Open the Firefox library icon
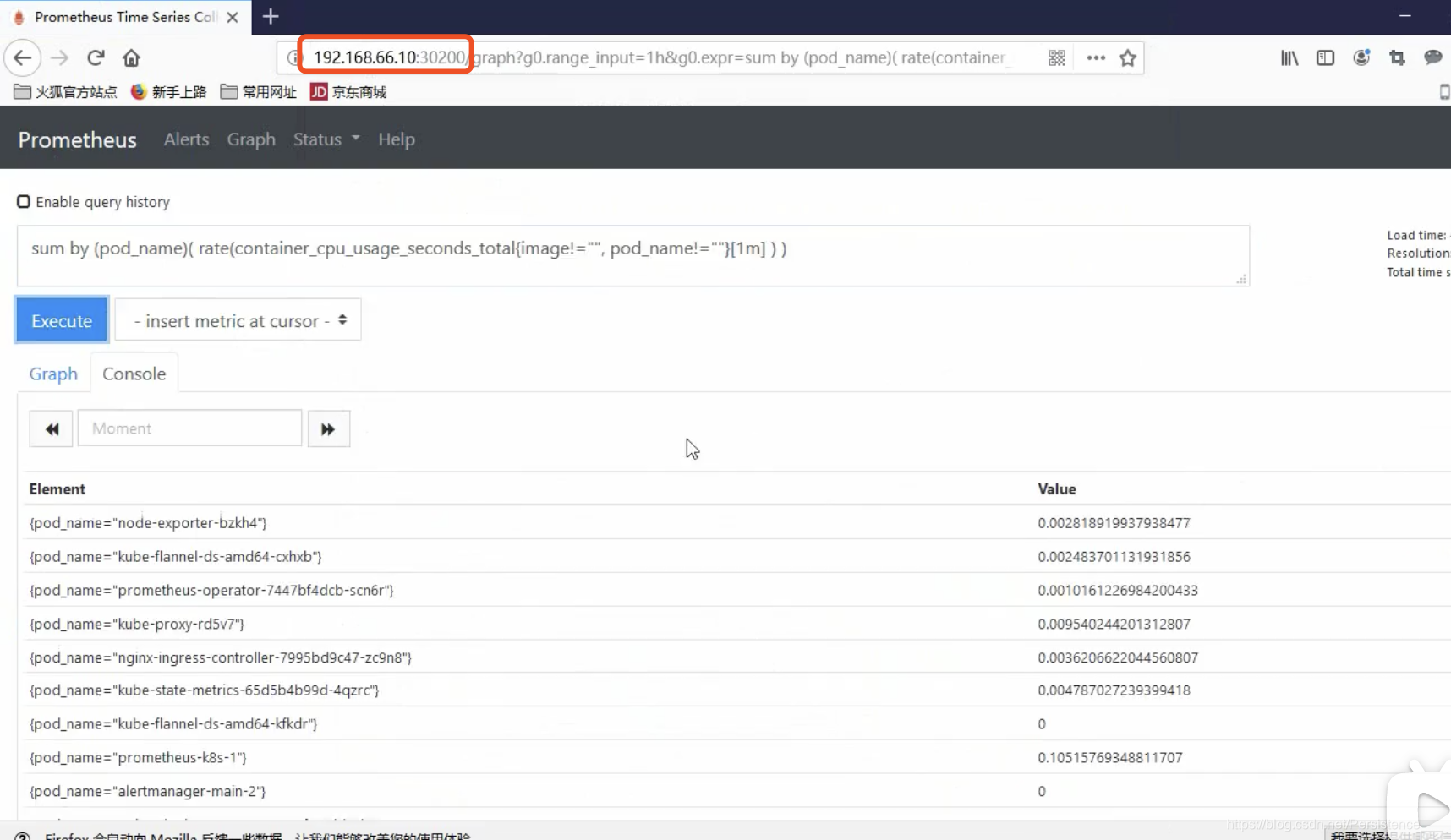 point(1289,58)
